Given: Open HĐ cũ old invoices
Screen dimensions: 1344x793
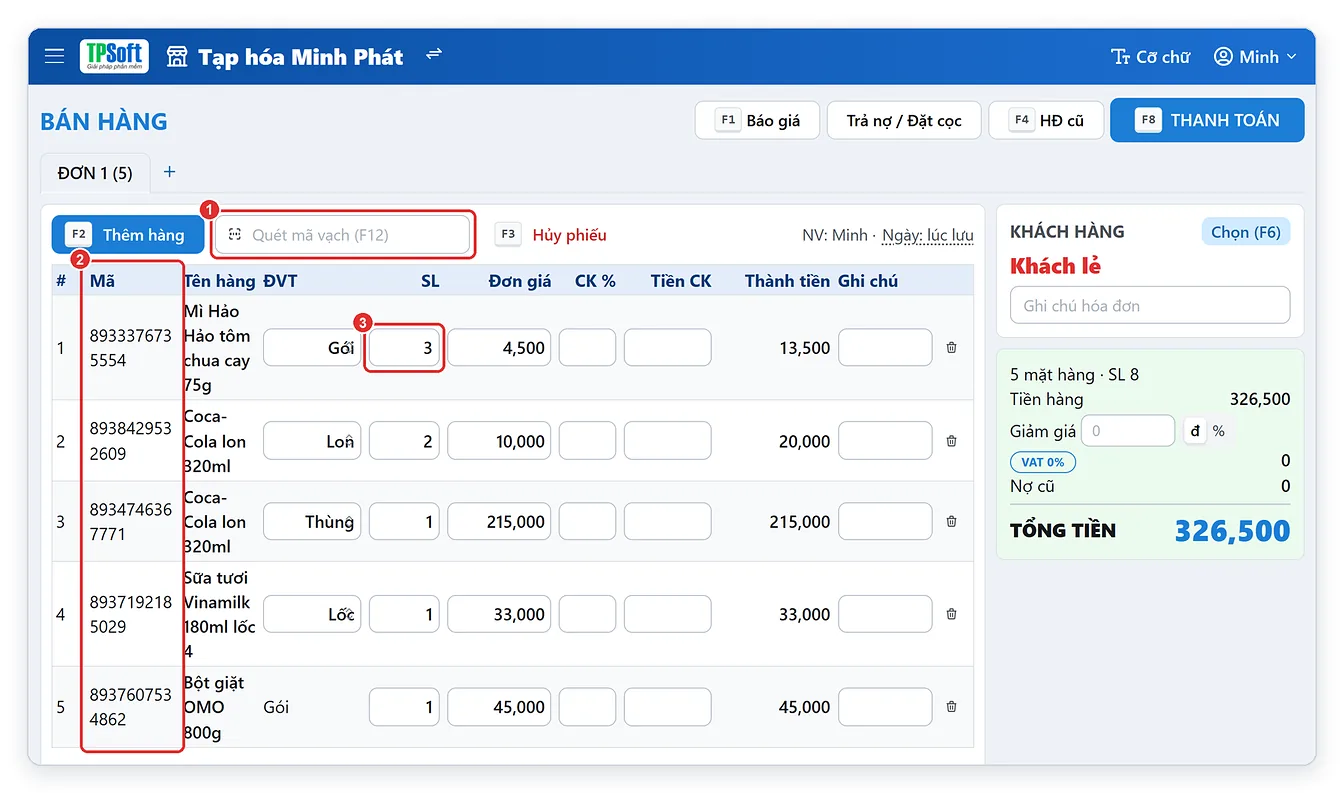Looking at the screenshot, I should pos(1046,120).
